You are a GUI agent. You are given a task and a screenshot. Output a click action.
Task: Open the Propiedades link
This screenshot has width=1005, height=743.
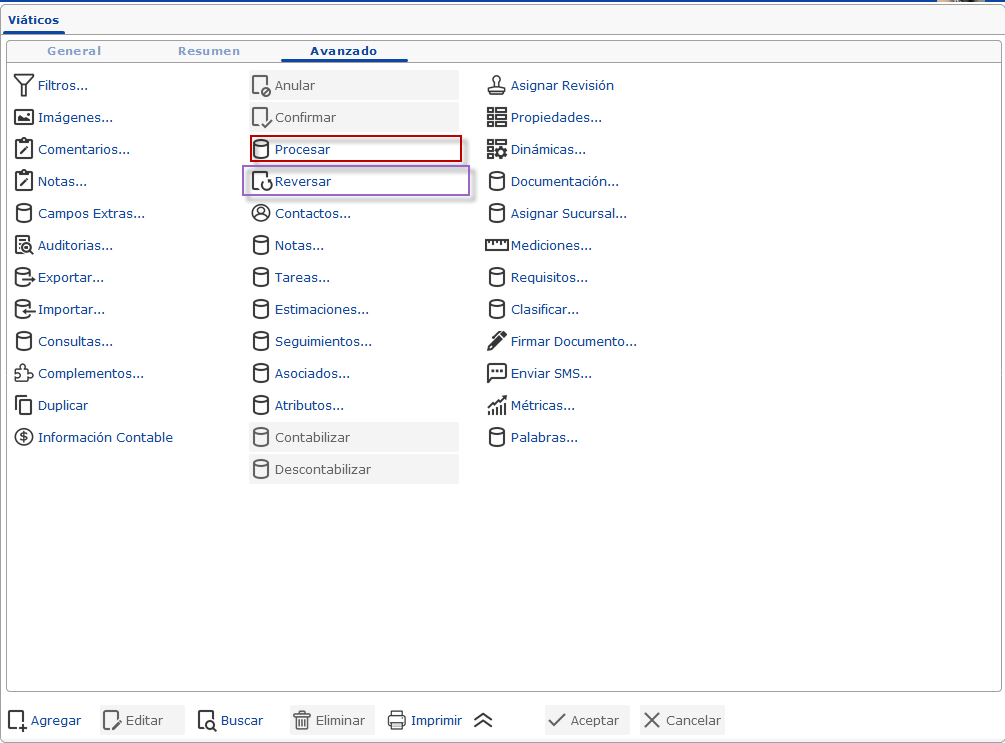click(x=556, y=118)
